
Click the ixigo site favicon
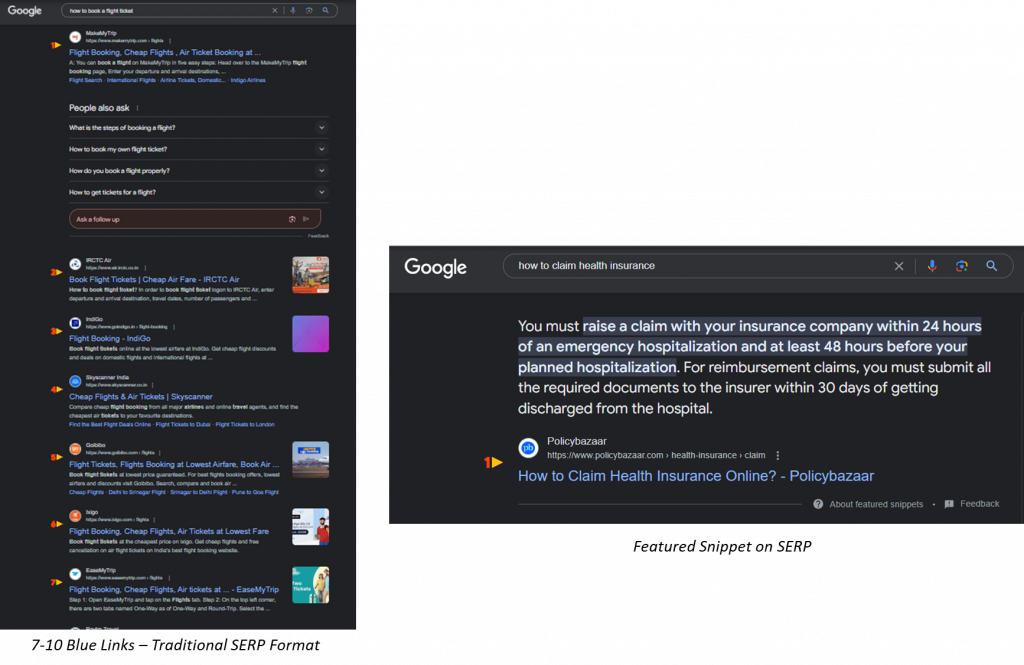(75, 515)
